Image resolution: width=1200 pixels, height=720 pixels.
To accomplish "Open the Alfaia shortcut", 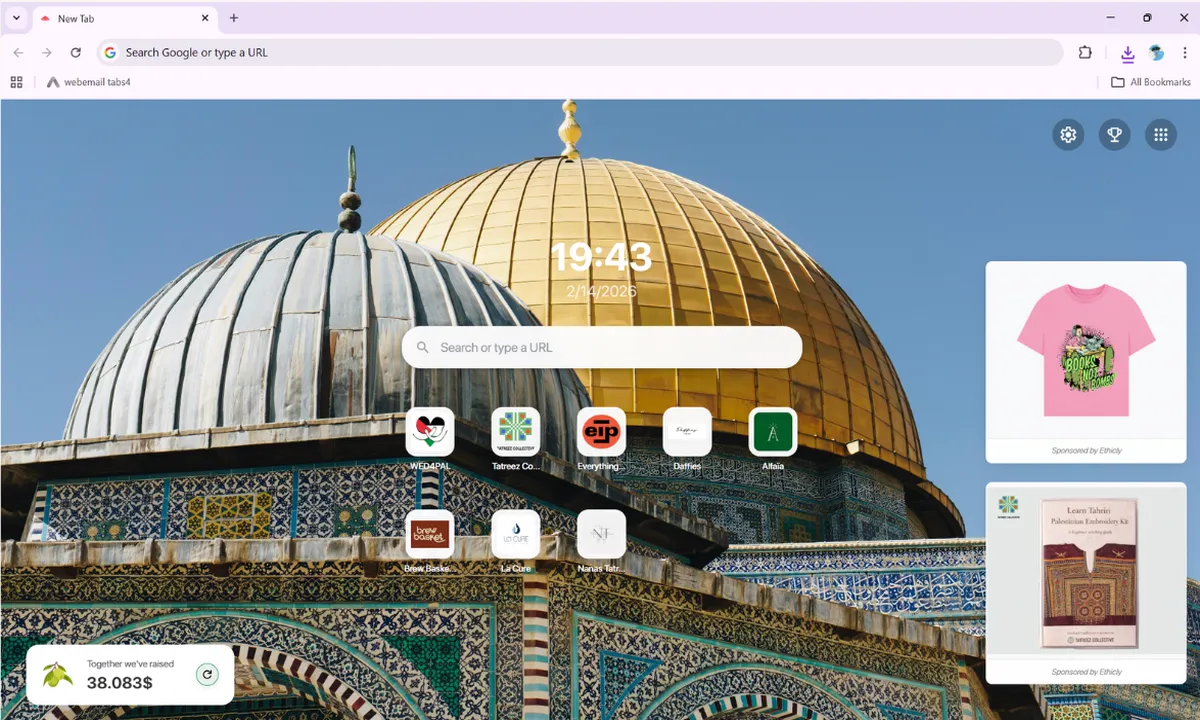I will tap(773, 432).
